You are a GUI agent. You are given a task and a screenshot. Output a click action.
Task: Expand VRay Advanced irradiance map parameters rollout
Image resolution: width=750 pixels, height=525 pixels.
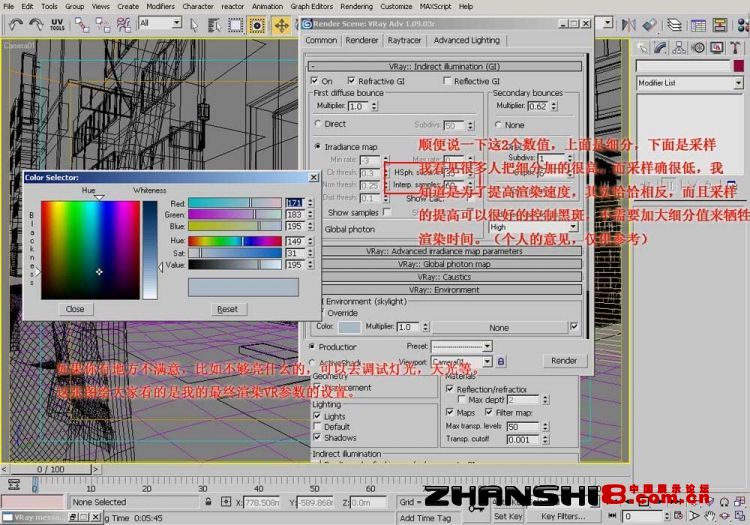point(444,251)
